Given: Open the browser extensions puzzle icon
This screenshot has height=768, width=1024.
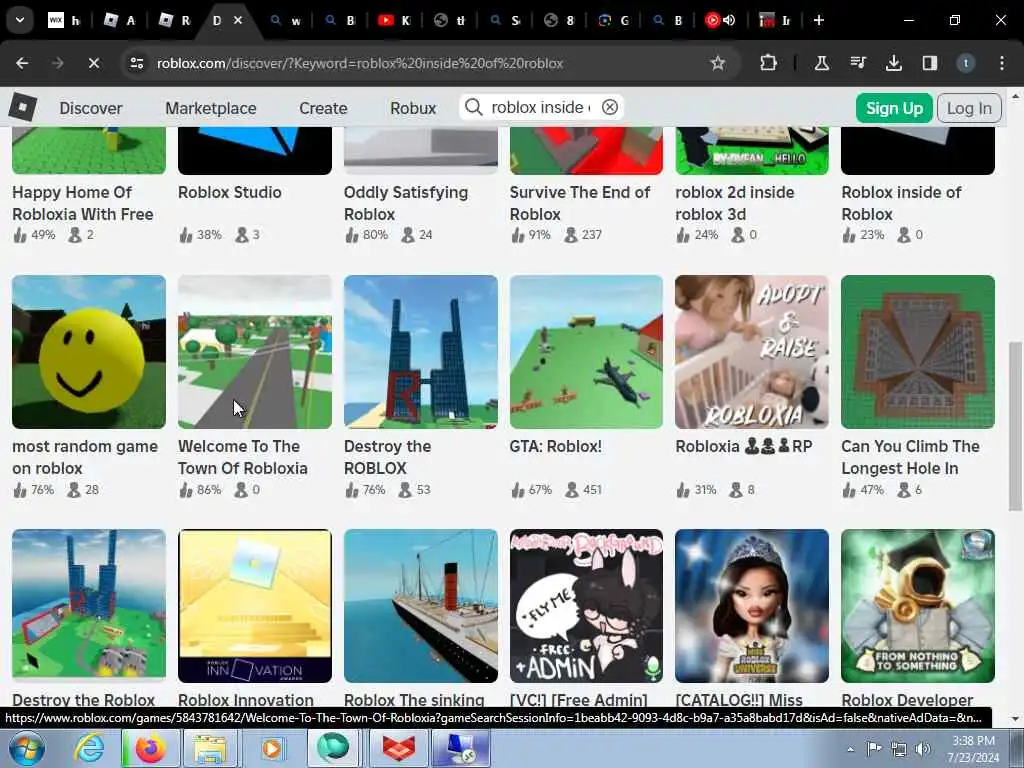Looking at the screenshot, I should [769, 63].
